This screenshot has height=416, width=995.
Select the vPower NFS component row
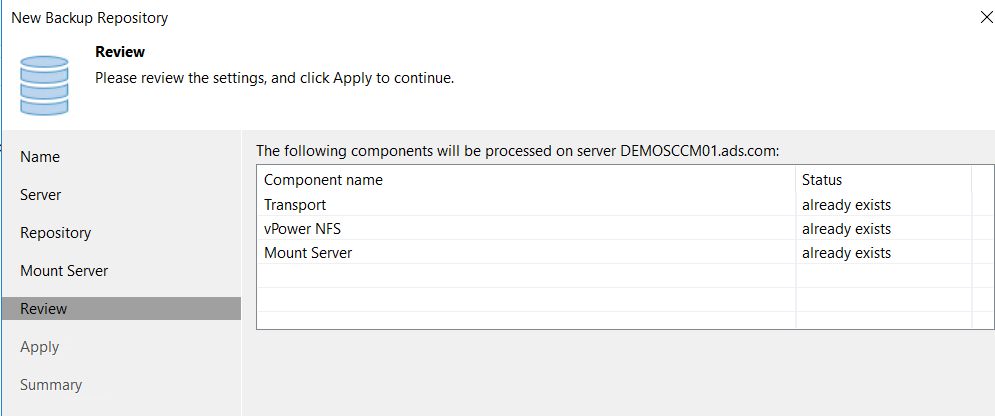[614, 229]
